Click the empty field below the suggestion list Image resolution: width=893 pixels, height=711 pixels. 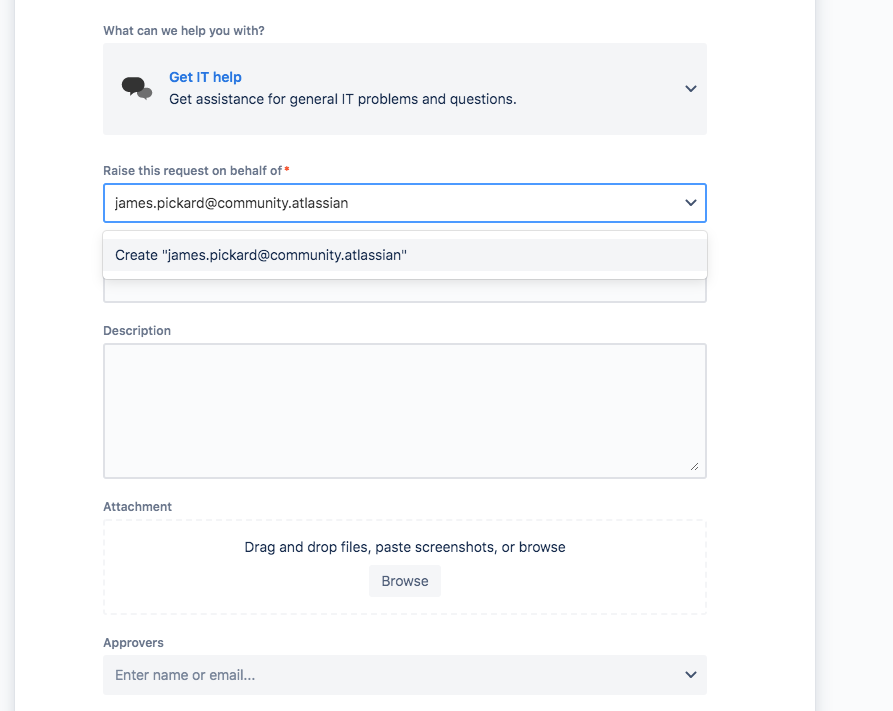404,289
